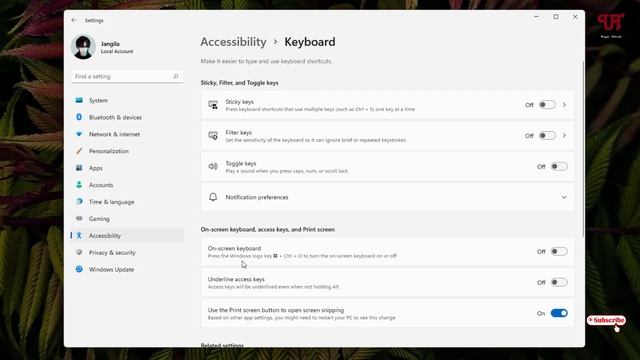
Task: Open System settings page
Action: pyautogui.click(x=127, y=100)
